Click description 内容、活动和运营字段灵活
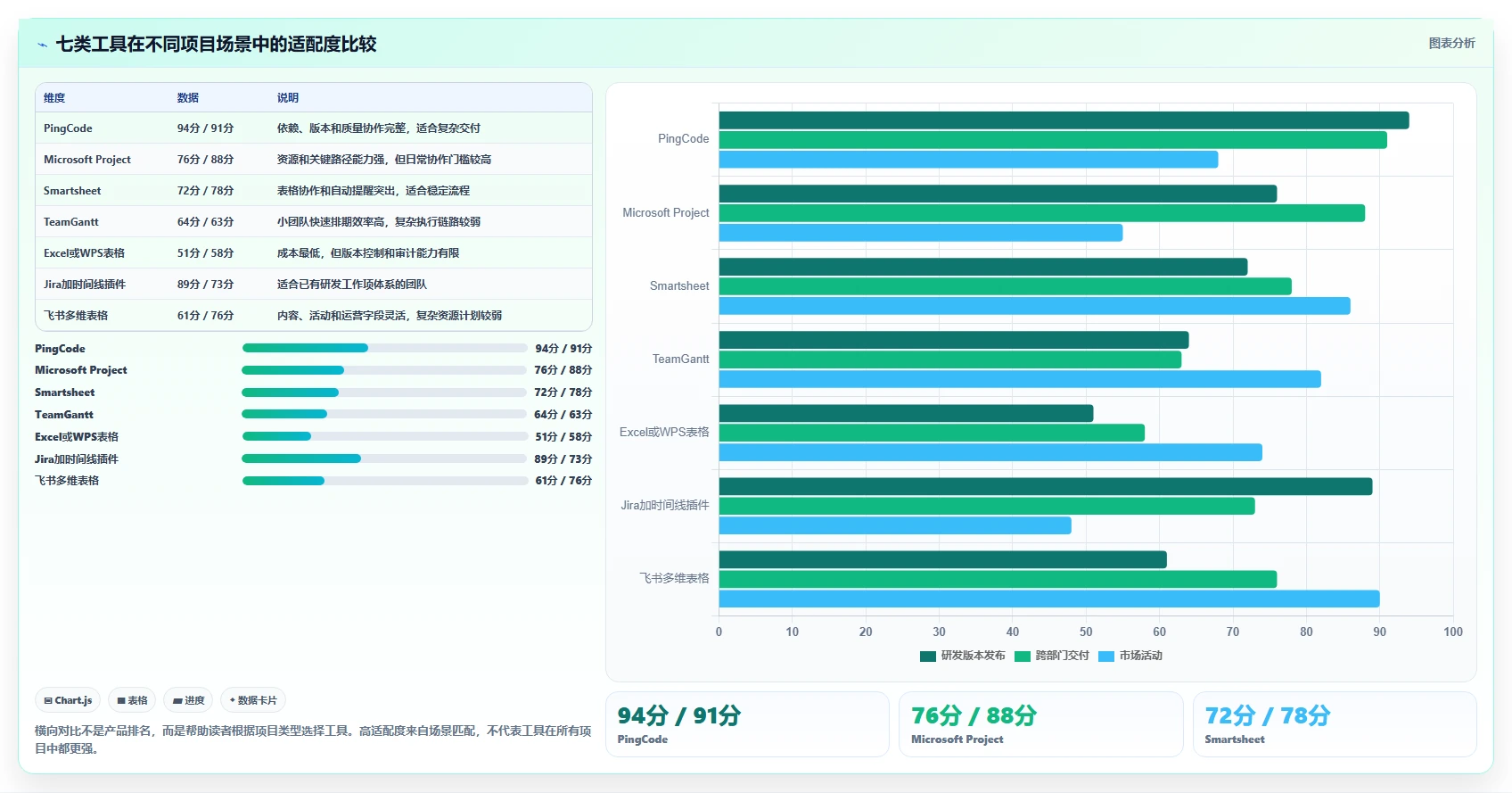 coord(389,316)
